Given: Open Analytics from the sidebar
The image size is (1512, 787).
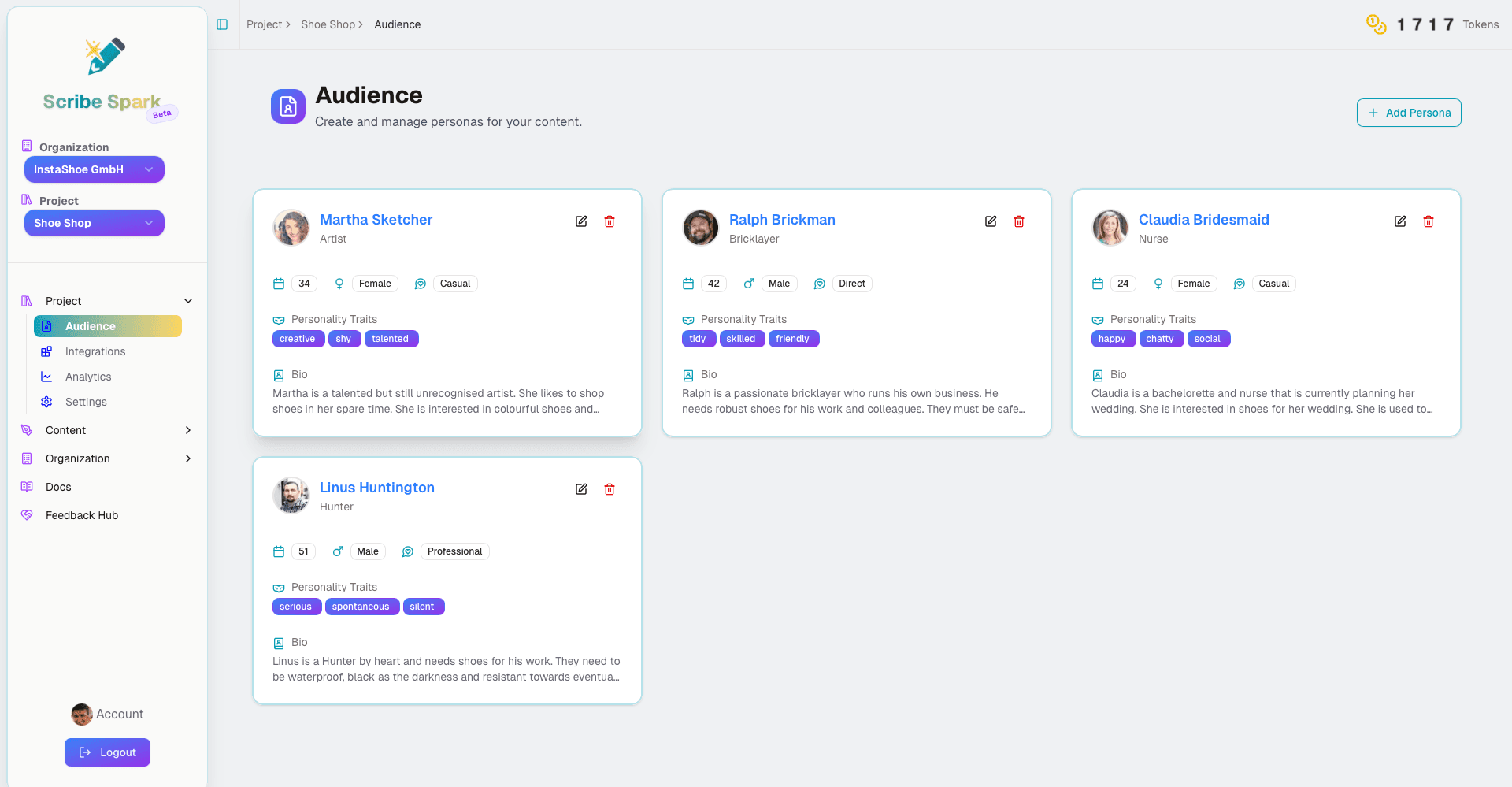Looking at the screenshot, I should pyautogui.click(x=87, y=377).
